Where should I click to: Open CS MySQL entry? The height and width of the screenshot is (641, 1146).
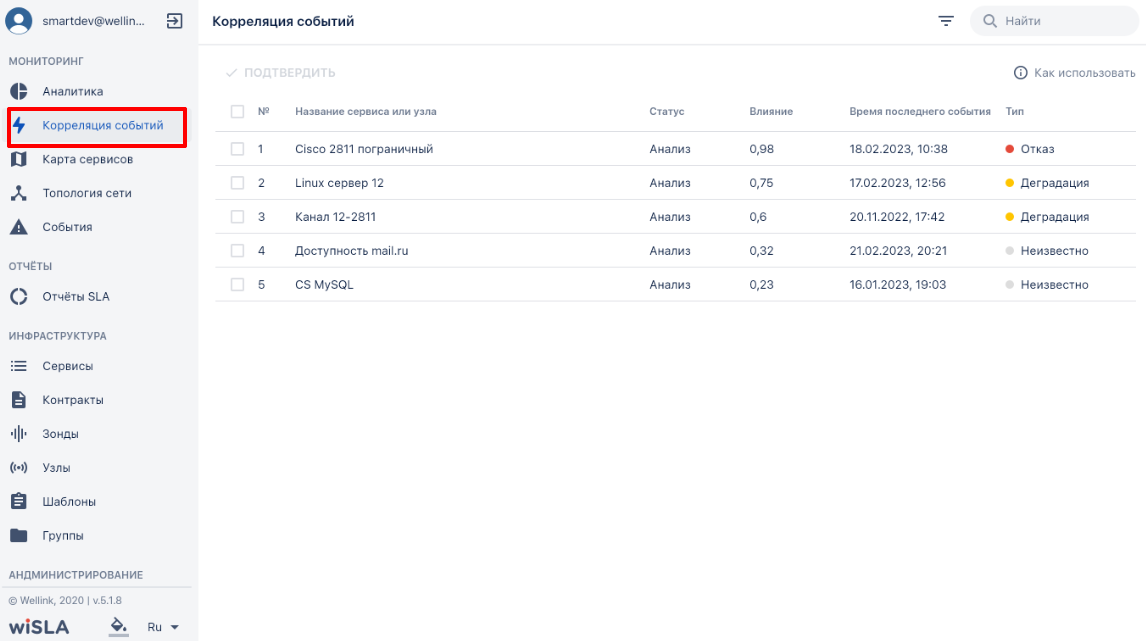click(x=324, y=285)
